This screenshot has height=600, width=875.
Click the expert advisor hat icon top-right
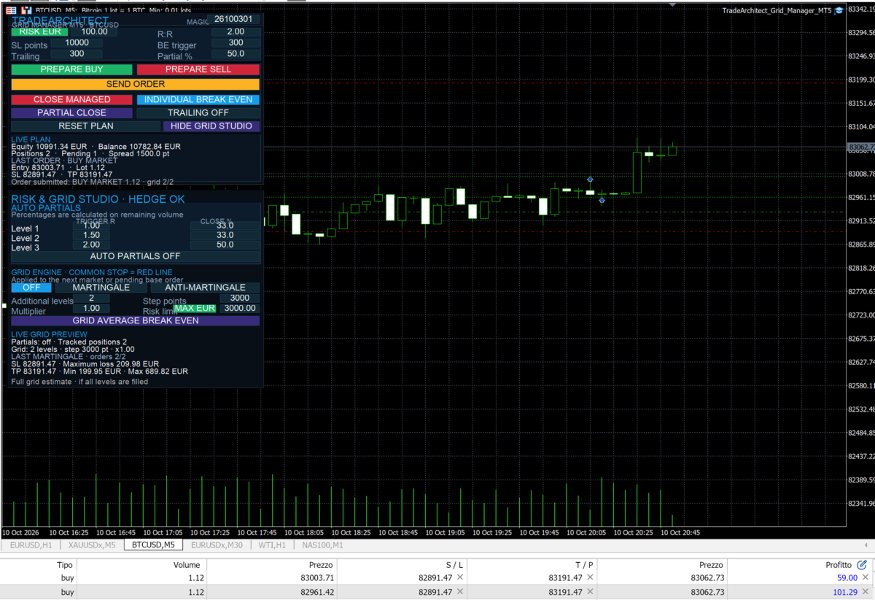pos(838,11)
